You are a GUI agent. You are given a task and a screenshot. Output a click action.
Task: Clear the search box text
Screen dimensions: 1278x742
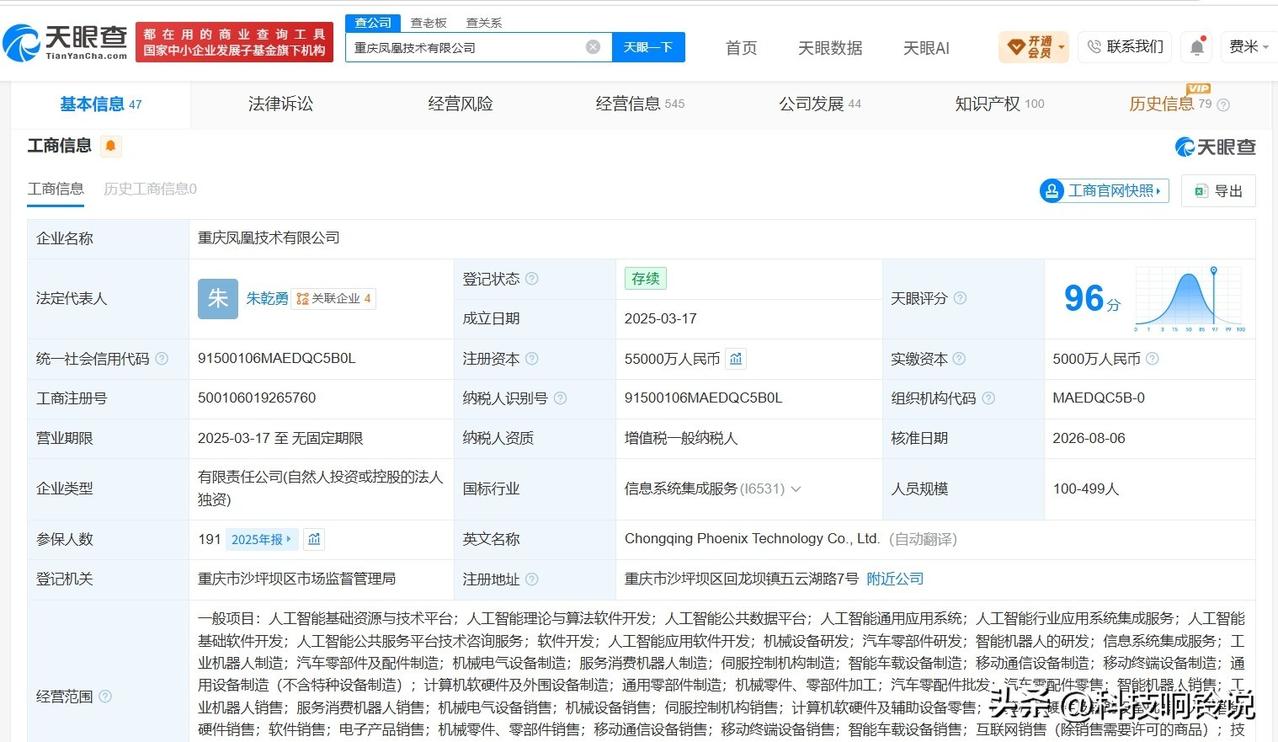(593, 47)
